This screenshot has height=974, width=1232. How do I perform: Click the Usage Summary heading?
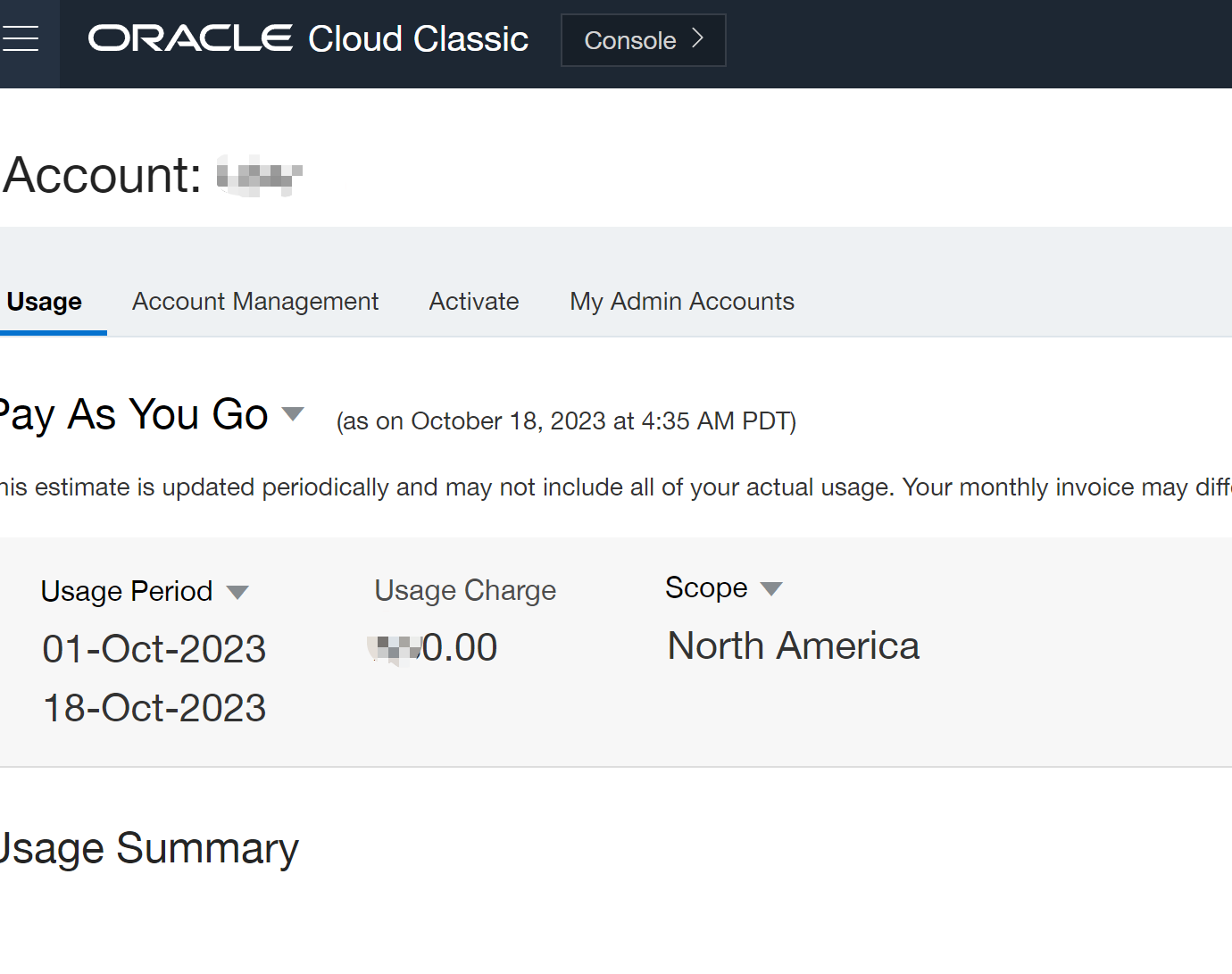[148, 848]
